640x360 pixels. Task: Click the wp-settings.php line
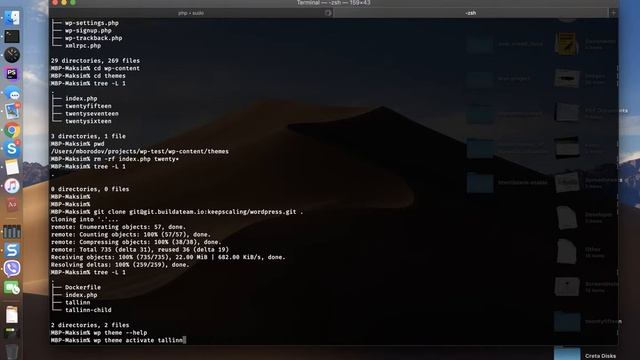(x=92, y=23)
